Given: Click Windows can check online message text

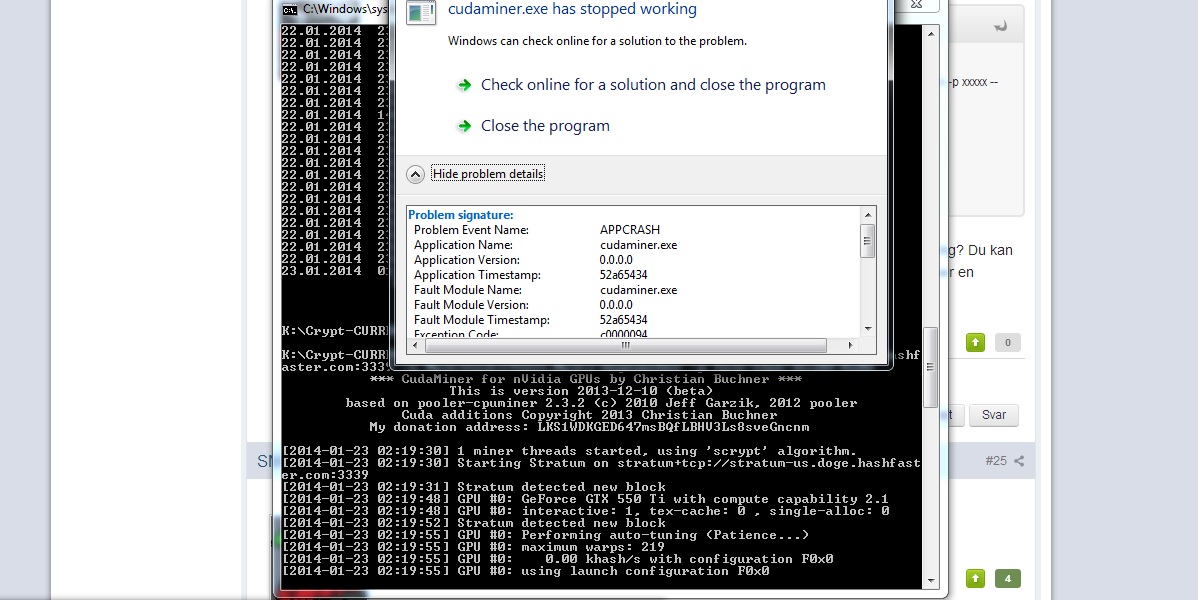Looking at the screenshot, I should (x=597, y=41).
